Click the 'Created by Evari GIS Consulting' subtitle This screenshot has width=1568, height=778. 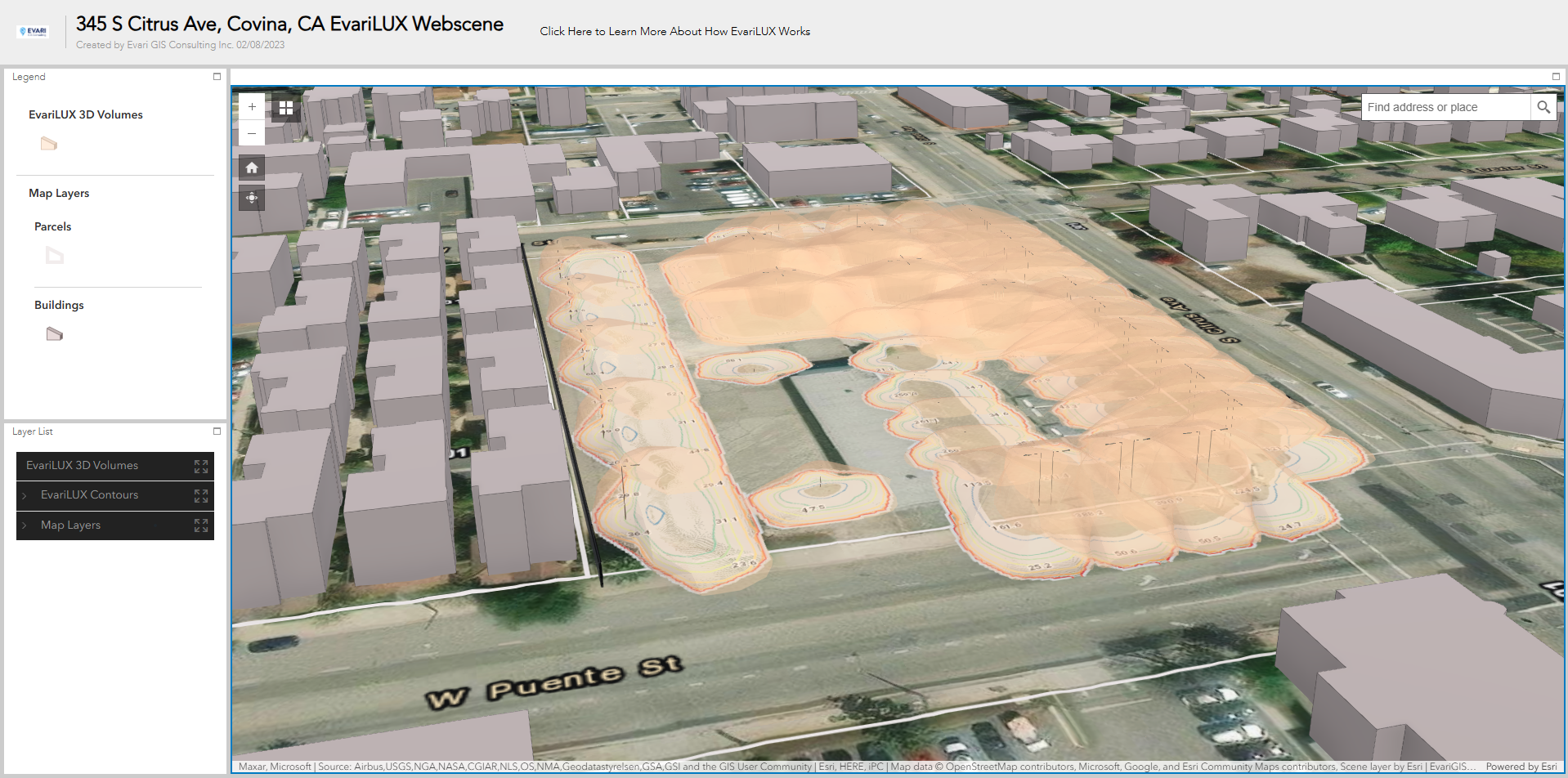pos(180,45)
